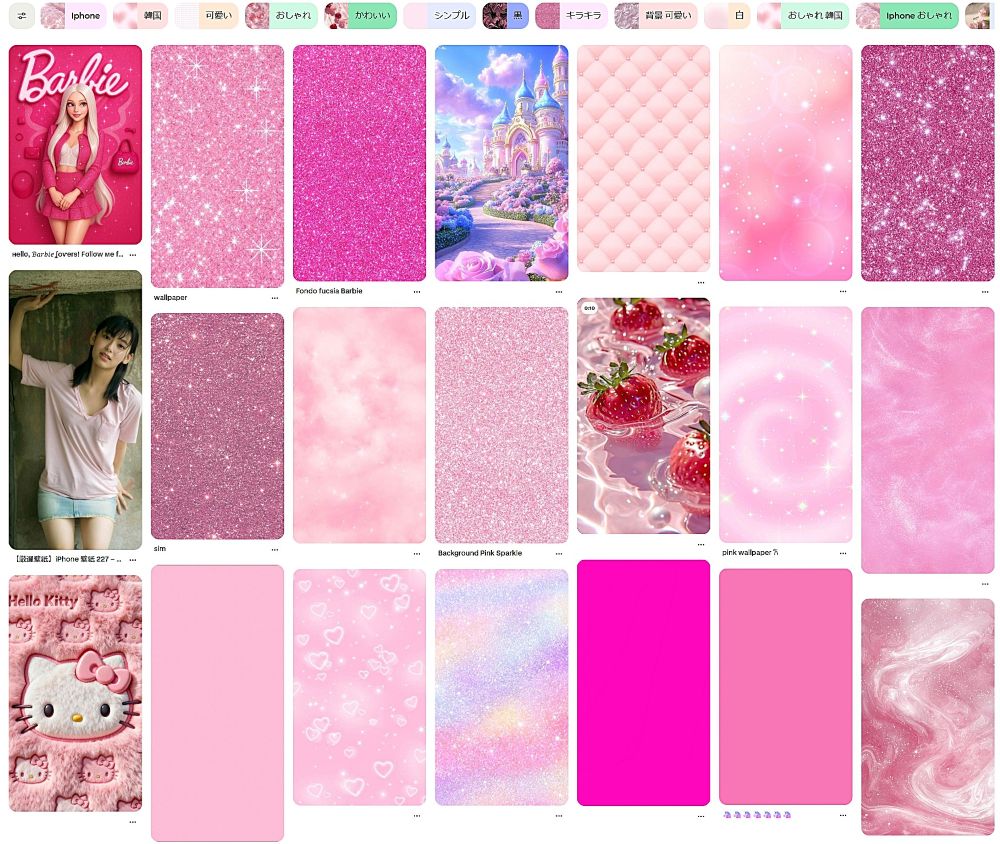The height and width of the screenshot is (844, 1000).
Task: Apply the 'キラキラ' filter chip
Action: coord(572,16)
